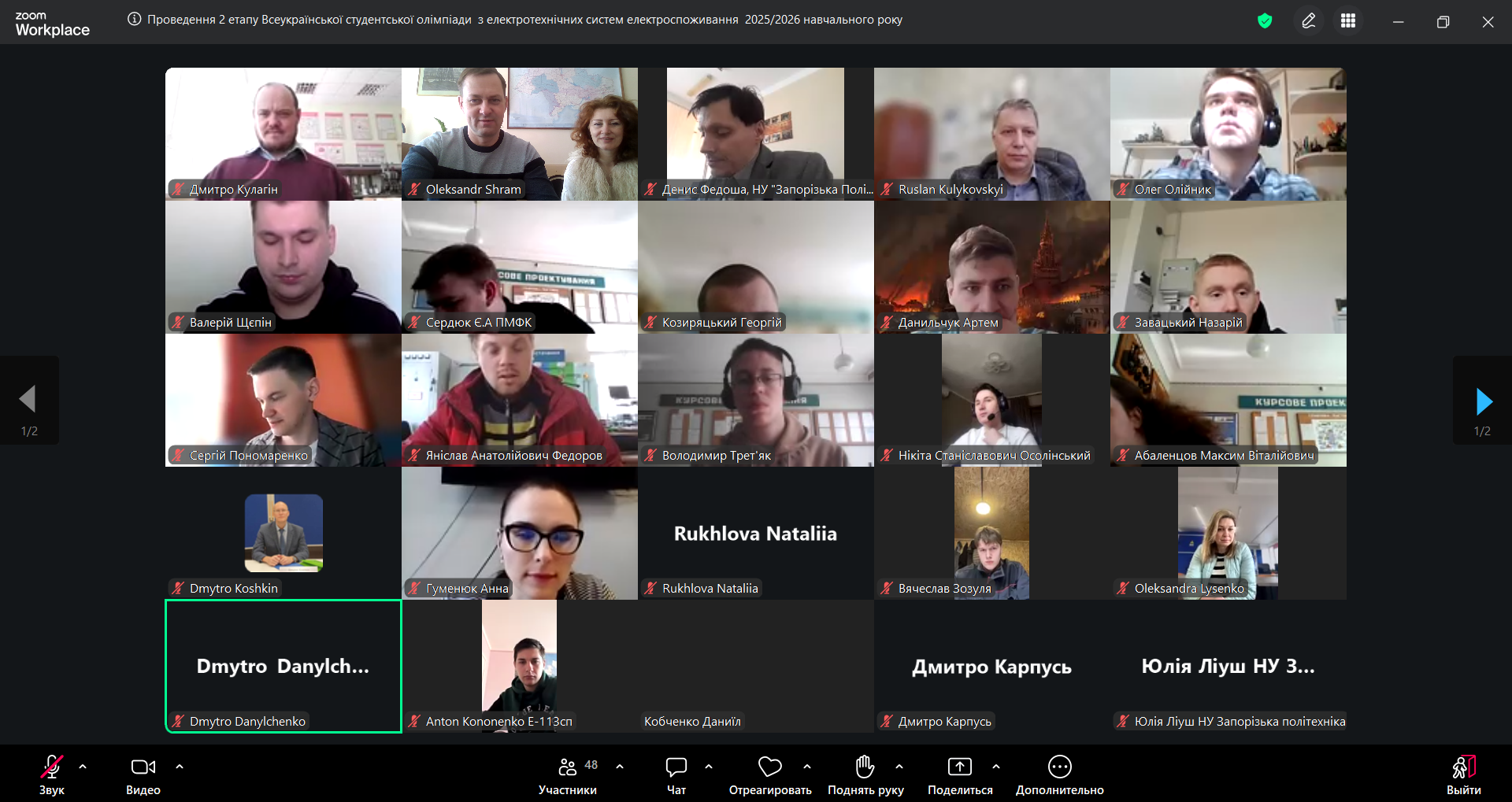1512x802 pixels.
Task: Click the Поделиться screen share icon
Action: [959, 767]
